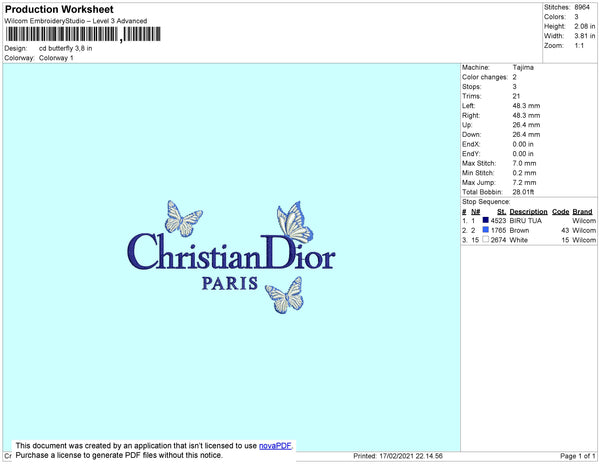Click the top-left butterfly in the design
600x464 pixels.
[183, 218]
